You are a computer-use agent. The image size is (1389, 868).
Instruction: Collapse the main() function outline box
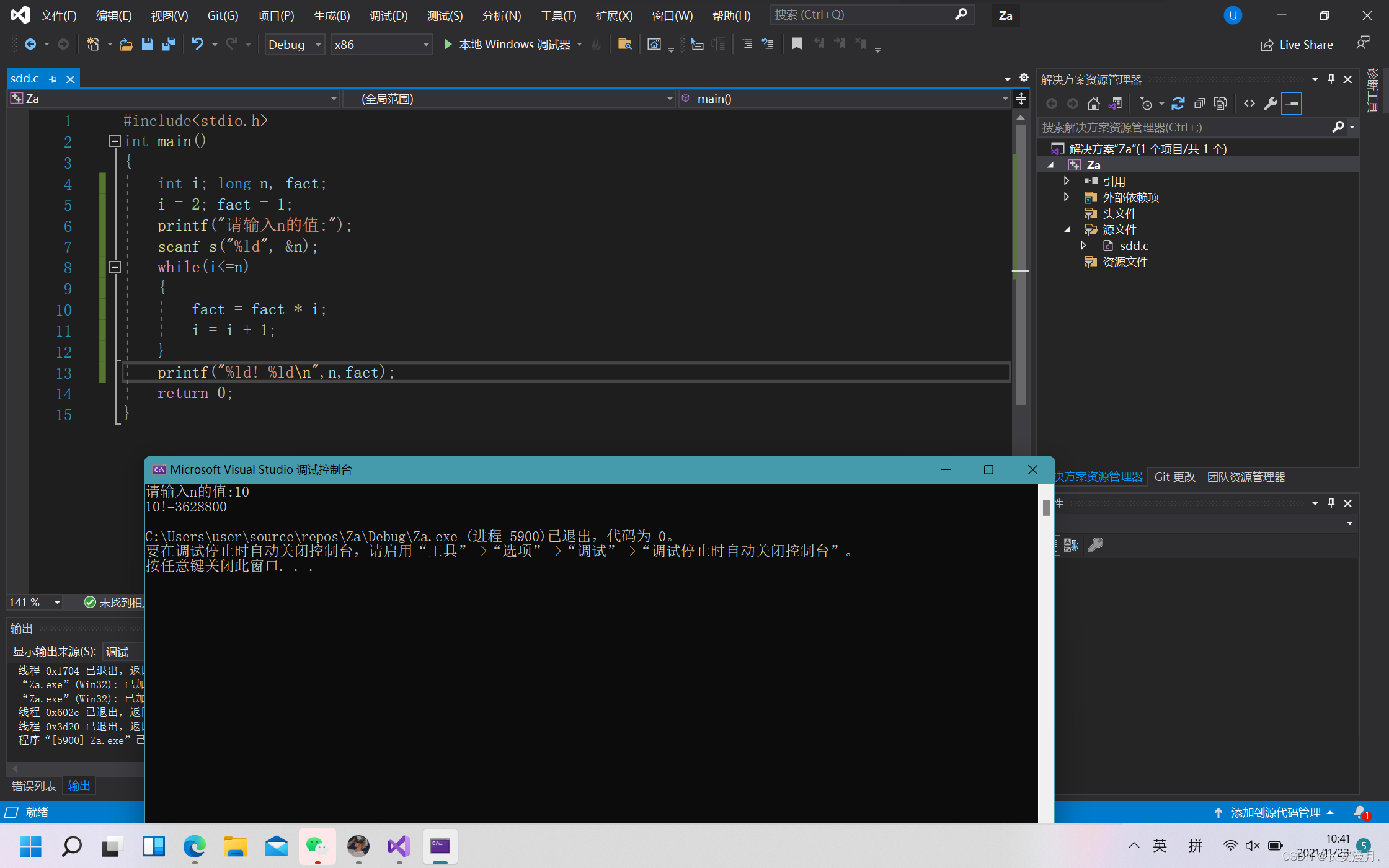115,141
